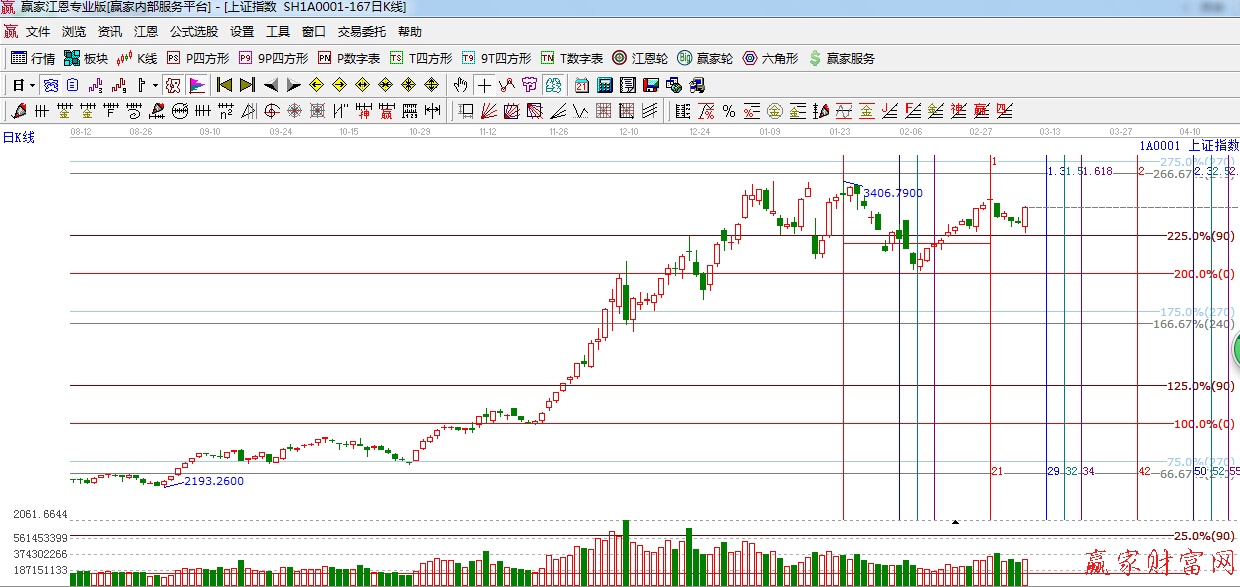Open the 江恩 menu
The width and height of the screenshot is (1240, 587).
pyautogui.click(x=146, y=31)
